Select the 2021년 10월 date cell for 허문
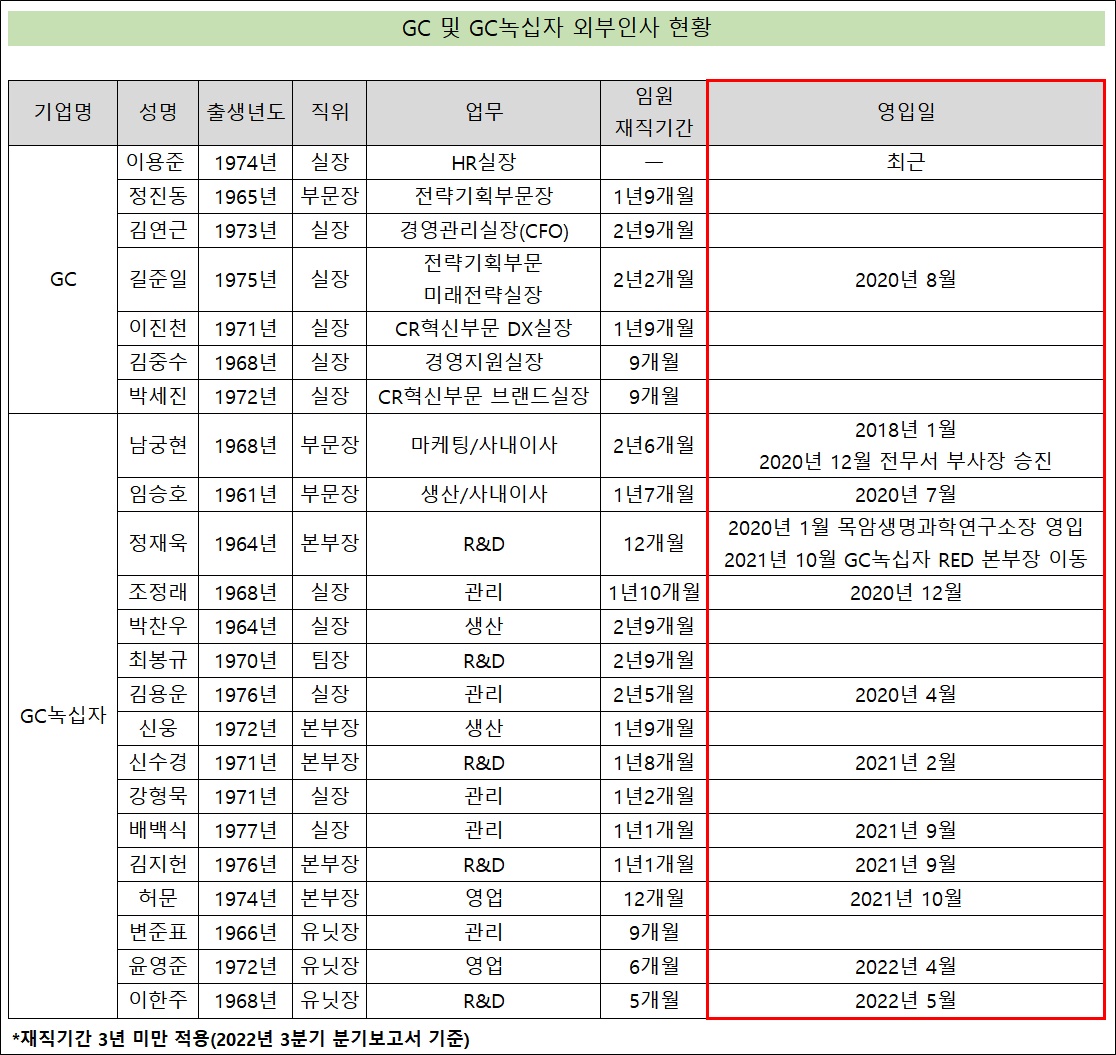Screen dimensions: 1116x1055 pos(905,898)
